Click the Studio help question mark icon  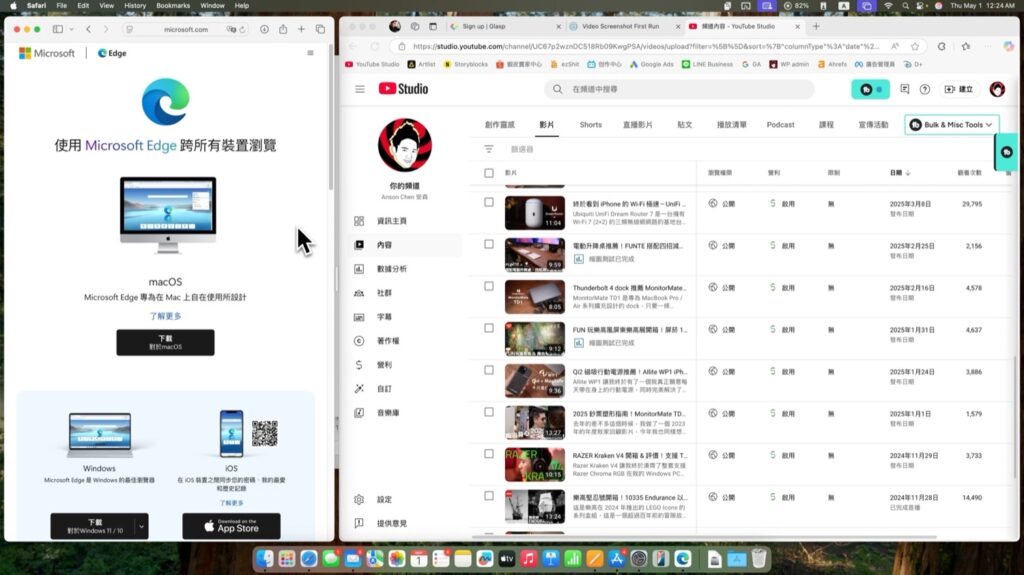(x=925, y=89)
